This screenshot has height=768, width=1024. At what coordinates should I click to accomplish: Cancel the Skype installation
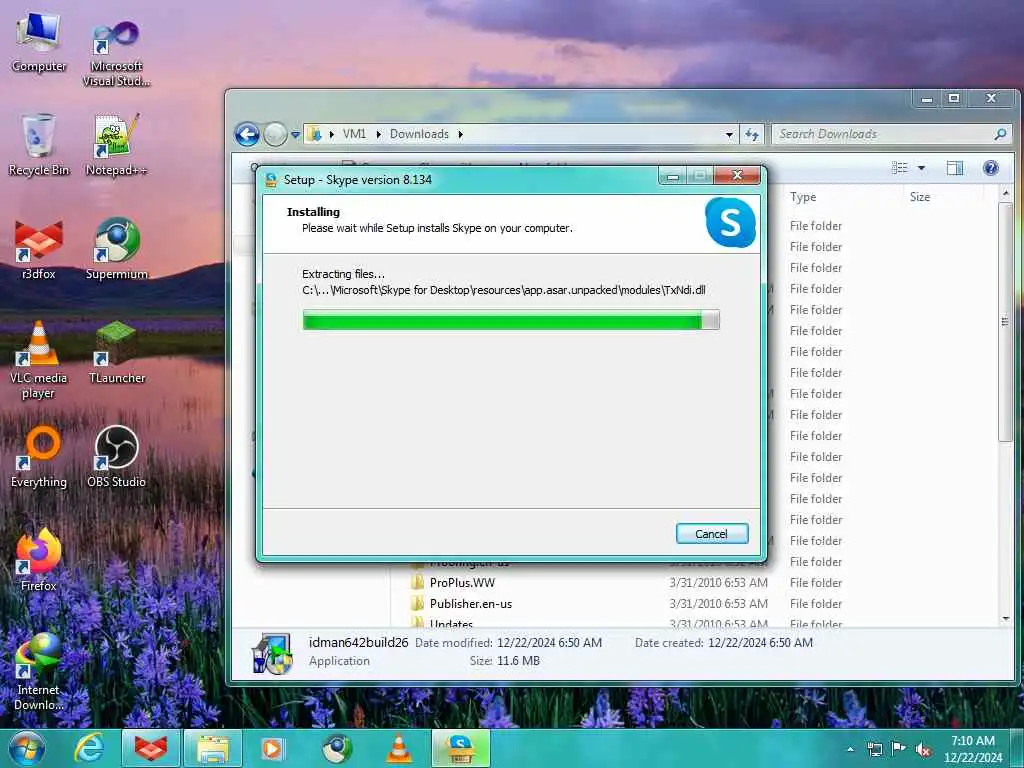pyautogui.click(x=712, y=534)
